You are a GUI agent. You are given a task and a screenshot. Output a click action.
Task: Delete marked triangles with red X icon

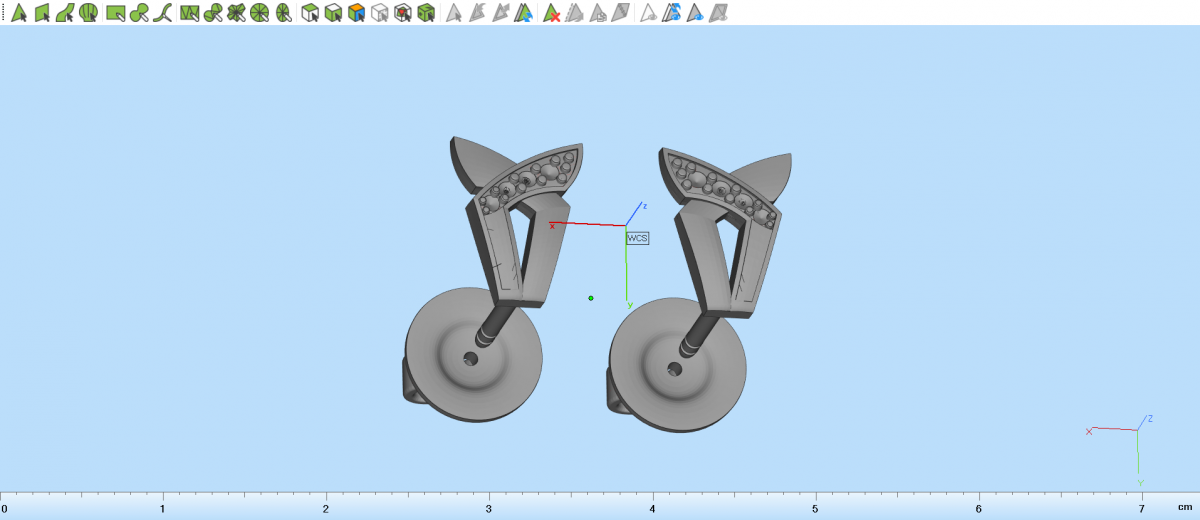(551, 13)
